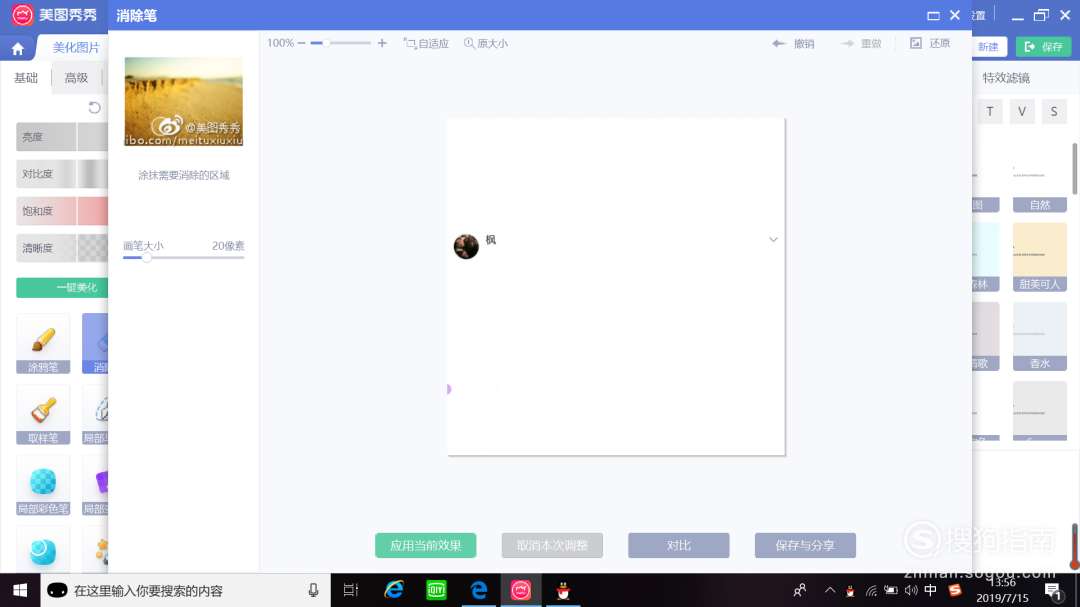Screen dimensions: 1080x607
Task: Open Microsoft Edge from taskbar
Action: pos(479,590)
